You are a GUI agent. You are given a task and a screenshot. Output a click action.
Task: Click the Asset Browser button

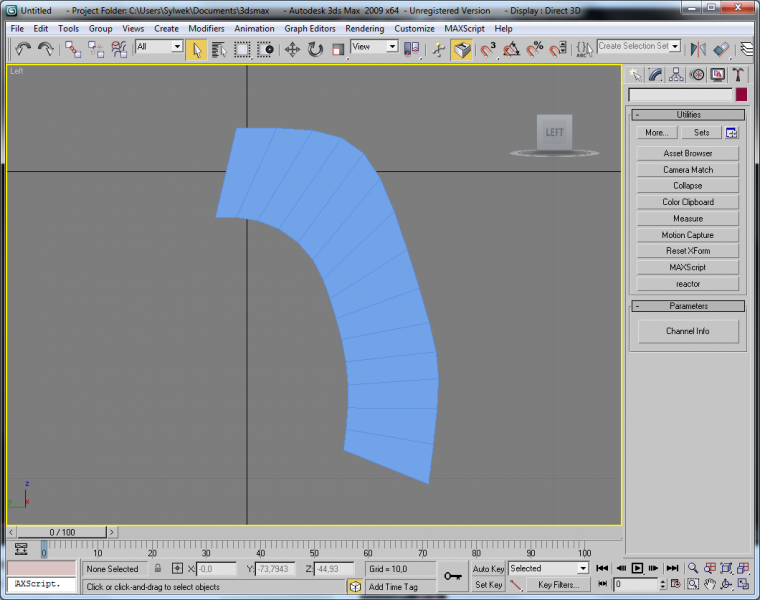click(x=688, y=154)
